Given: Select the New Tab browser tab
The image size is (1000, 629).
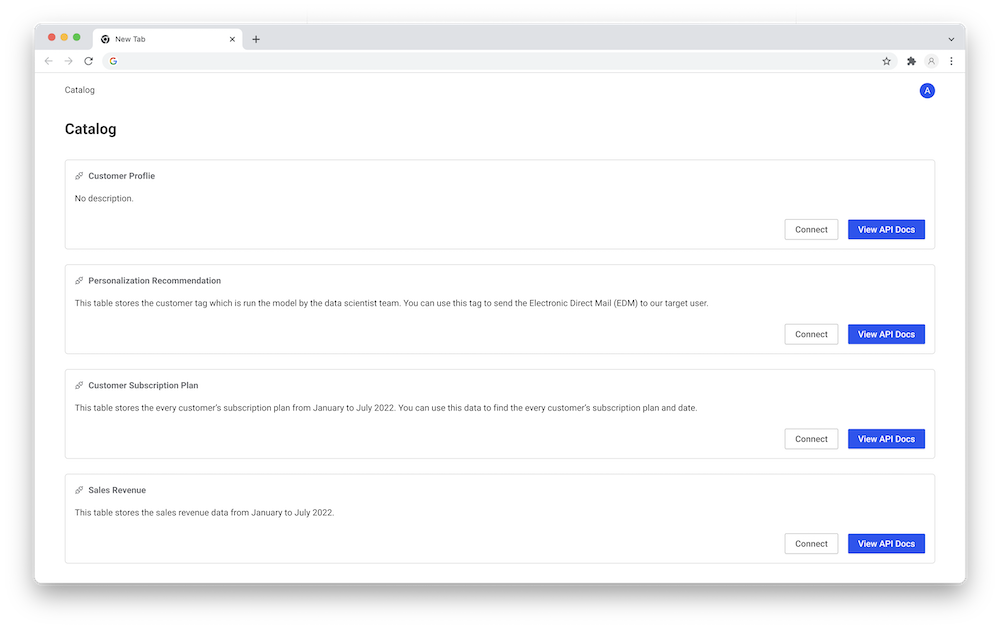Looking at the screenshot, I should (160, 39).
